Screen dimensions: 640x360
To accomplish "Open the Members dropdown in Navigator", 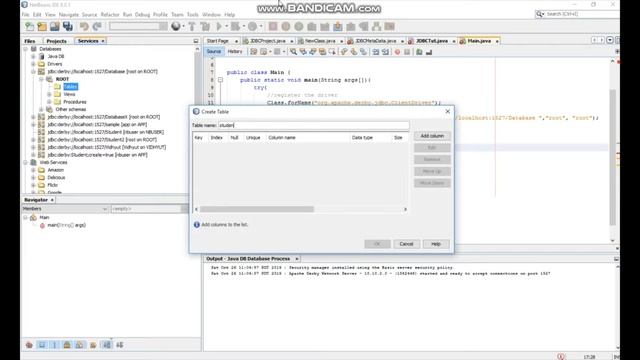I will point(105,209).
